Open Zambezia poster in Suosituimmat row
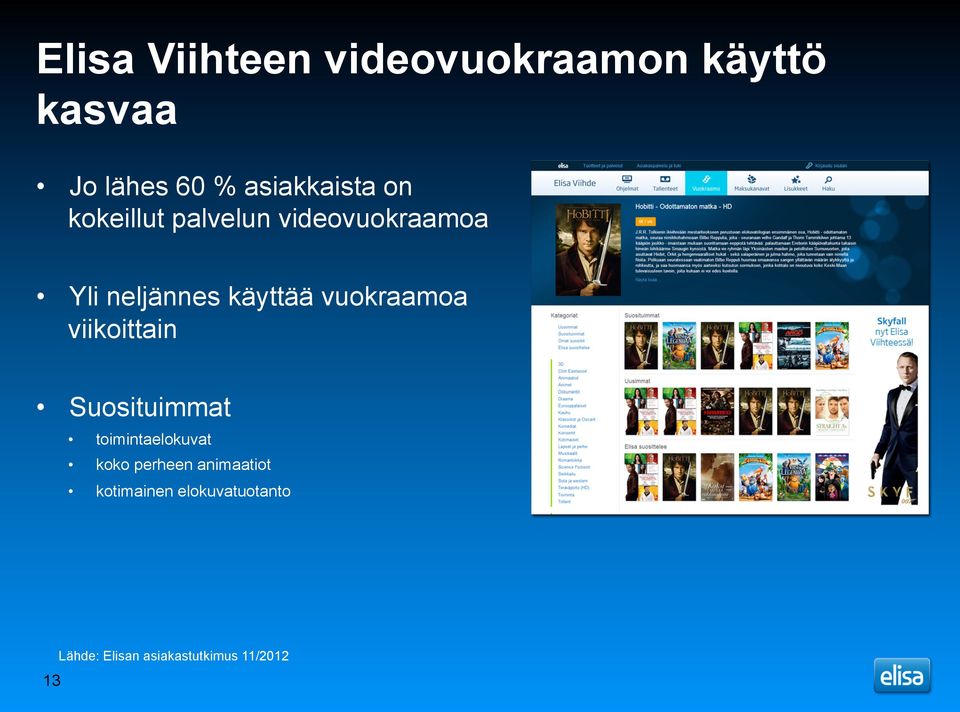 point(831,345)
